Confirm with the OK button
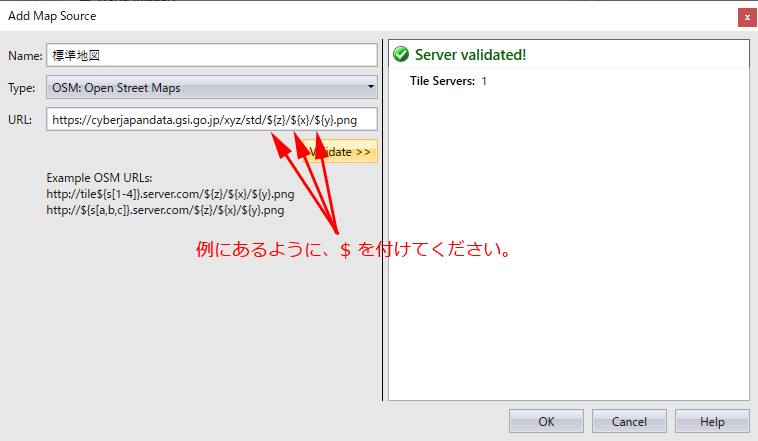 click(546, 422)
